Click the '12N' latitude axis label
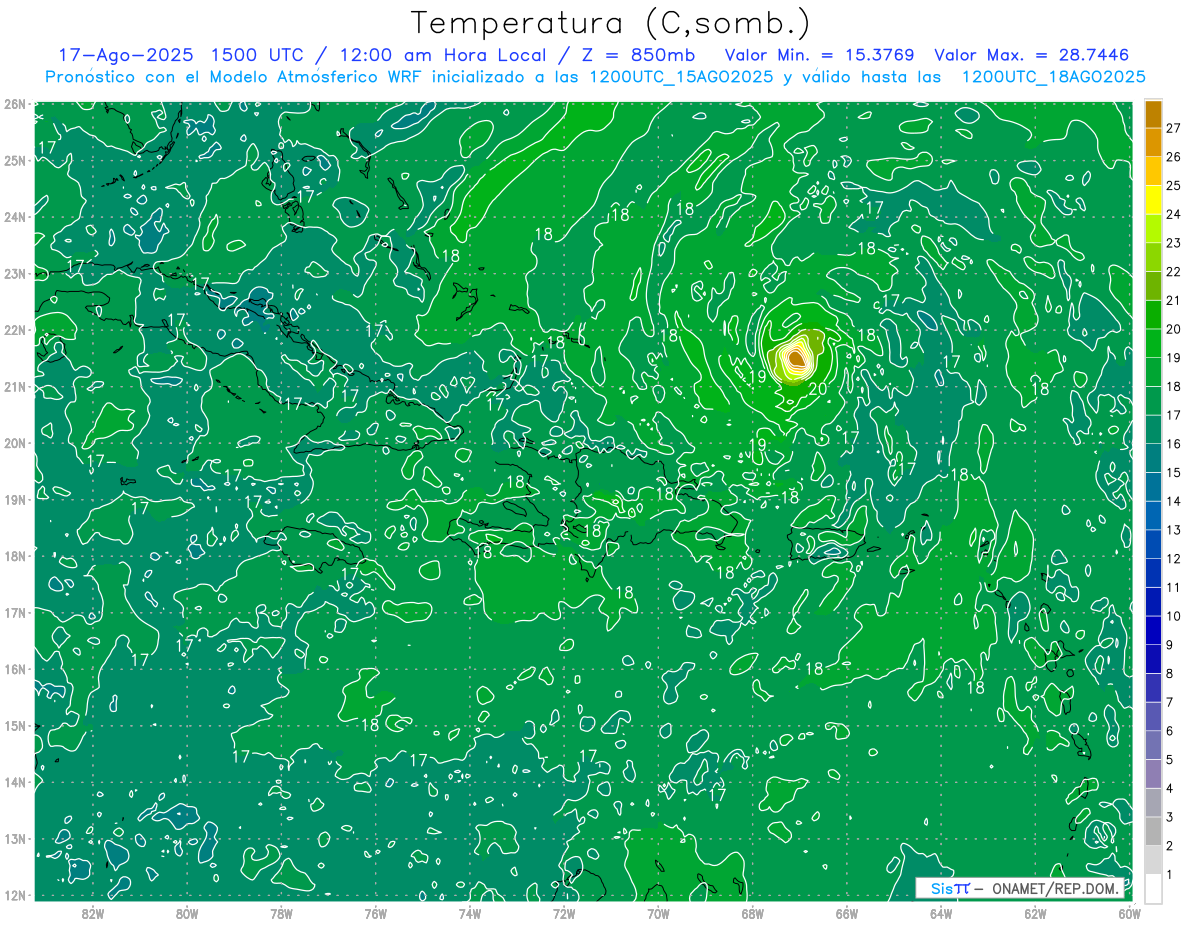1200x927 pixels. tap(14, 895)
